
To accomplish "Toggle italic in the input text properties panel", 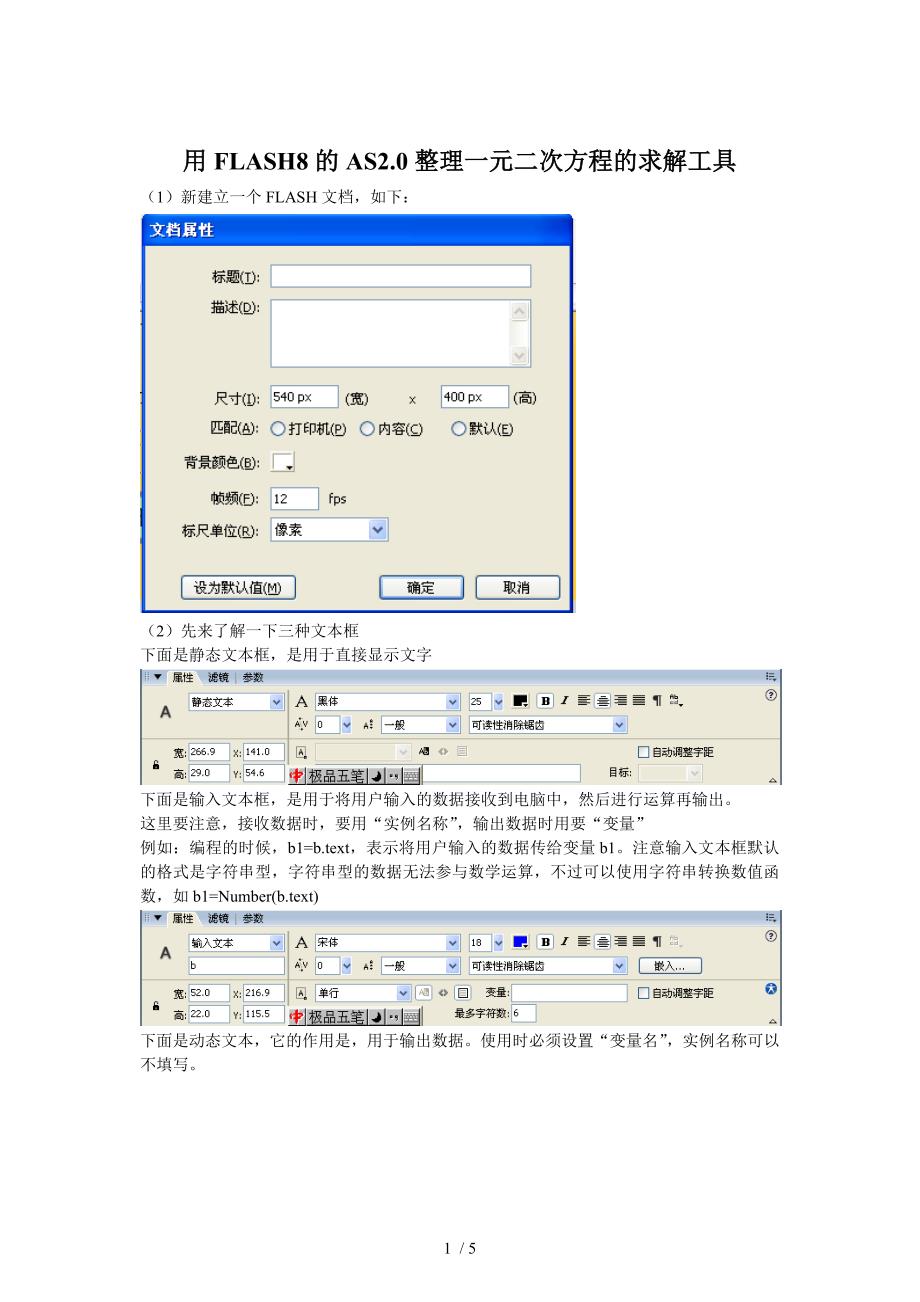I will pyautogui.click(x=564, y=941).
